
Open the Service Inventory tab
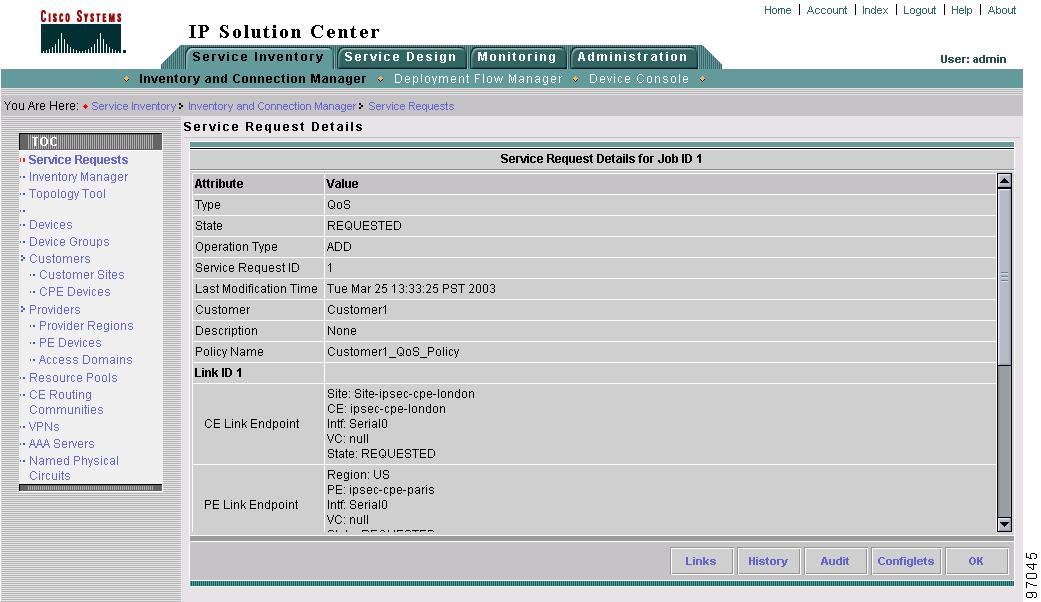pos(258,57)
